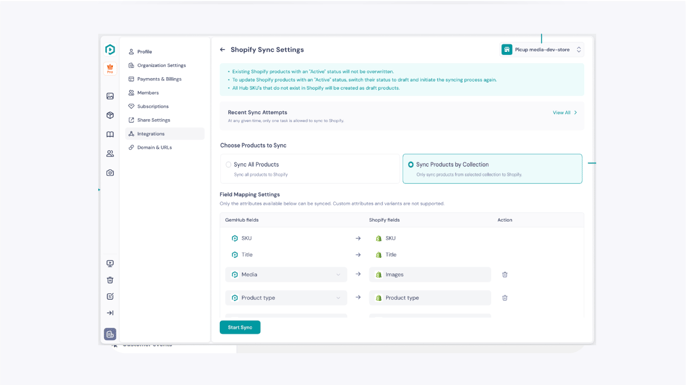The image size is (688, 385).
Task: Click the collapse sidebar arrow icon
Action: click(x=110, y=313)
